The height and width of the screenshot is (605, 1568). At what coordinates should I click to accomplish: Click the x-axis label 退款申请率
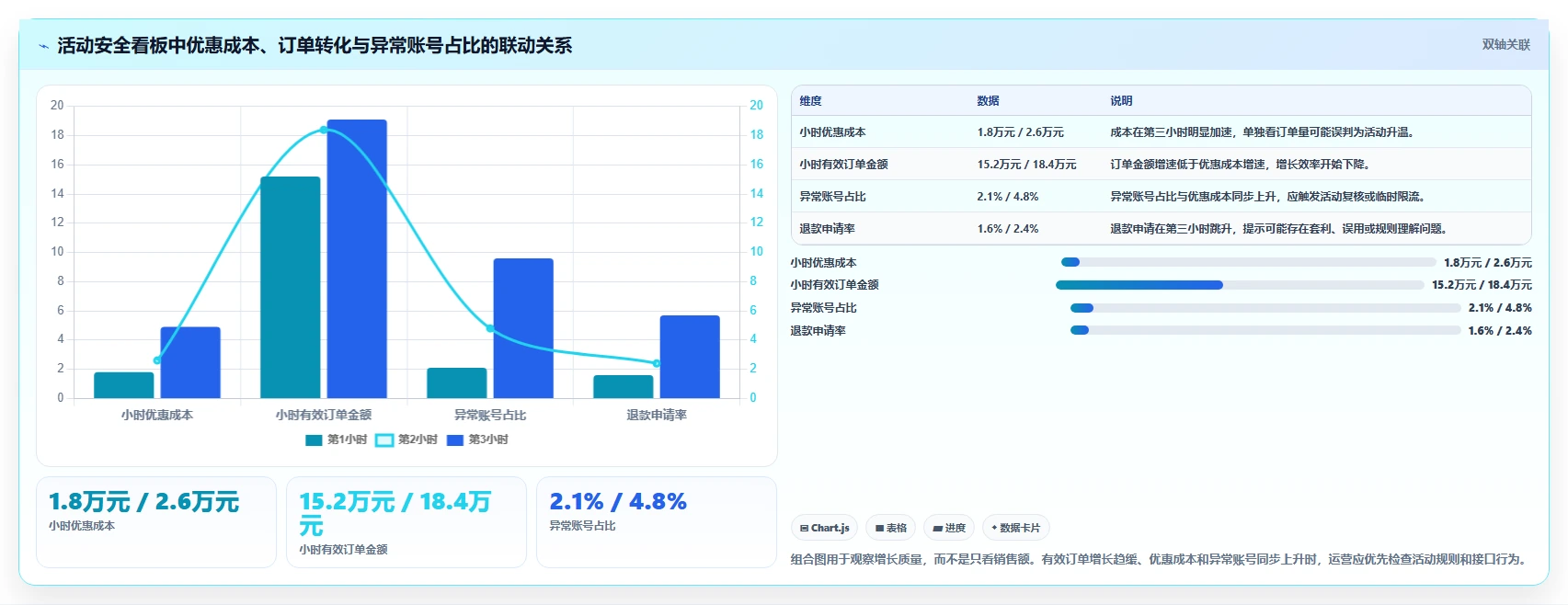[657, 416]
